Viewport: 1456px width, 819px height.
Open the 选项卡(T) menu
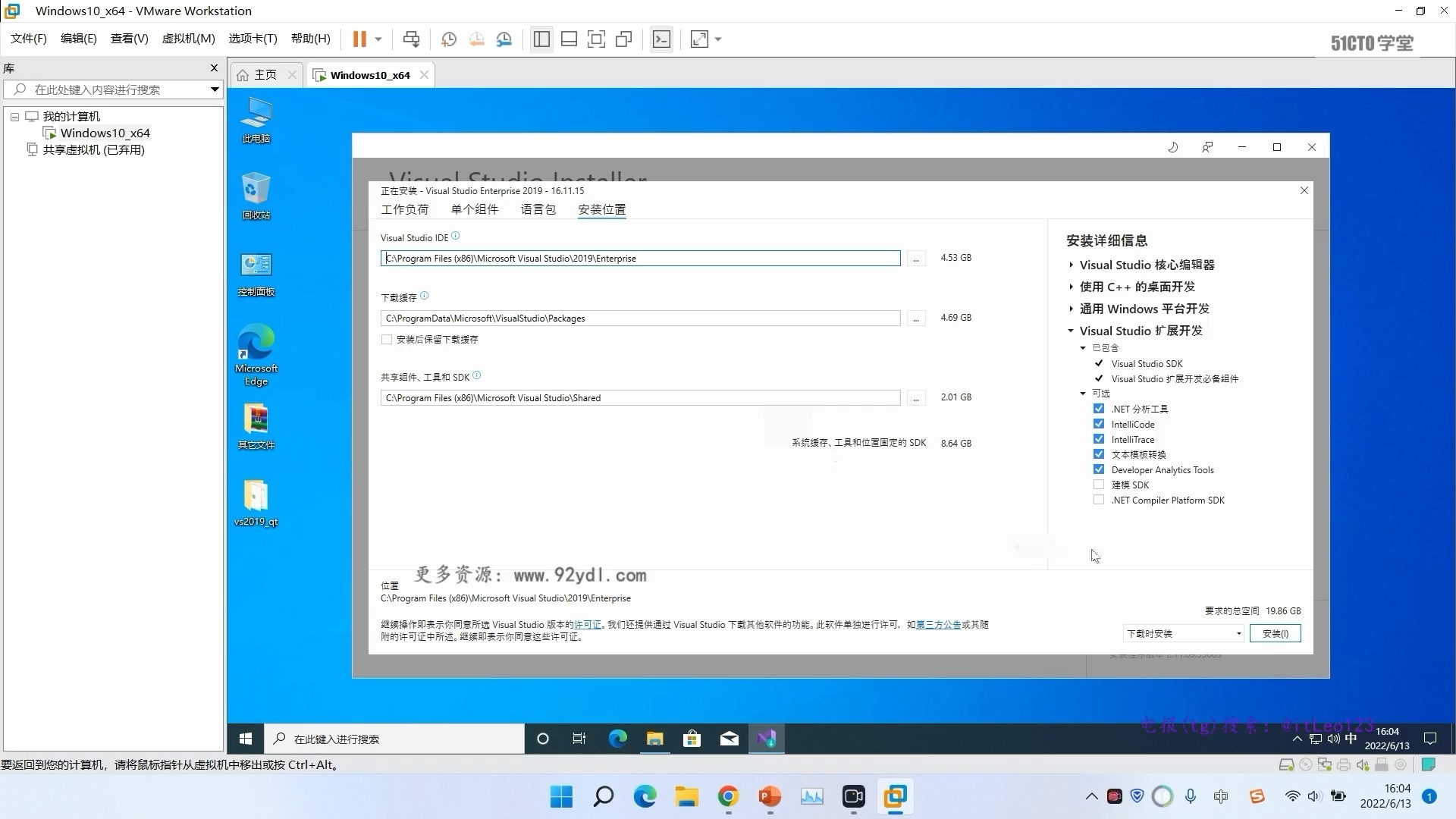(x=253, y=39)
